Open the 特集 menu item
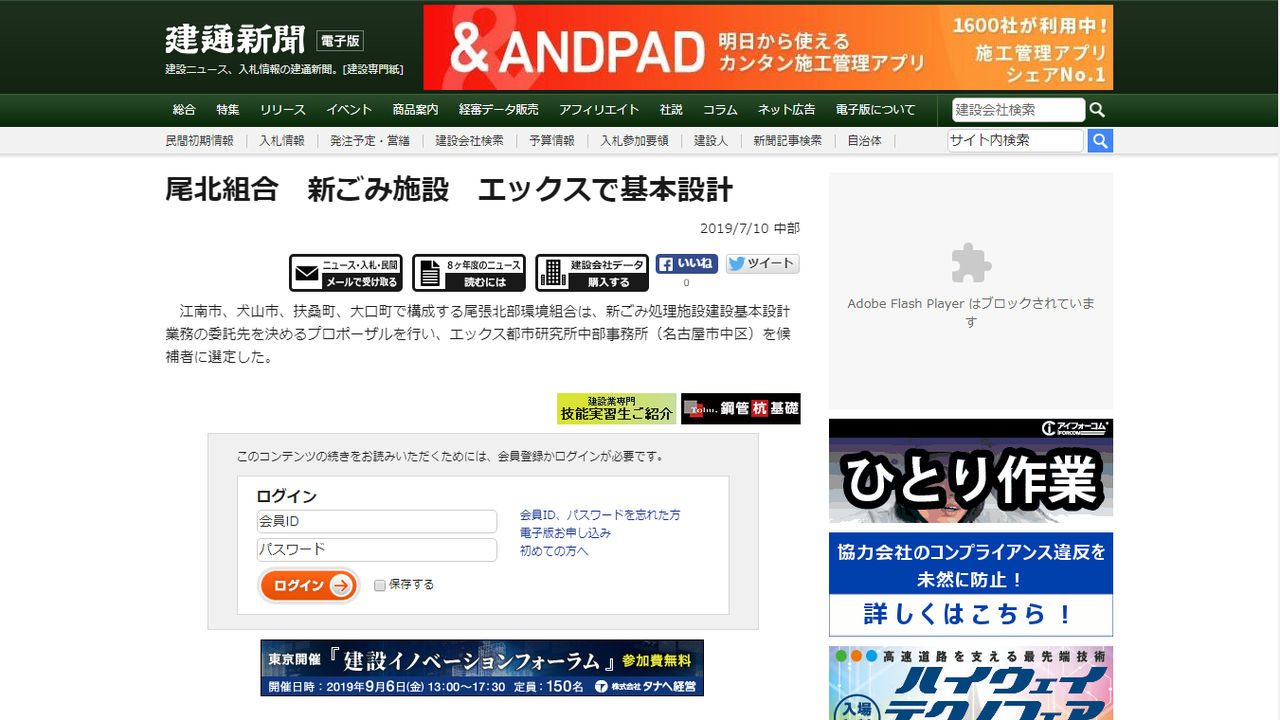Image resolution: width=1280 pixels, height=720 pixels. click(x=227, y=110)
